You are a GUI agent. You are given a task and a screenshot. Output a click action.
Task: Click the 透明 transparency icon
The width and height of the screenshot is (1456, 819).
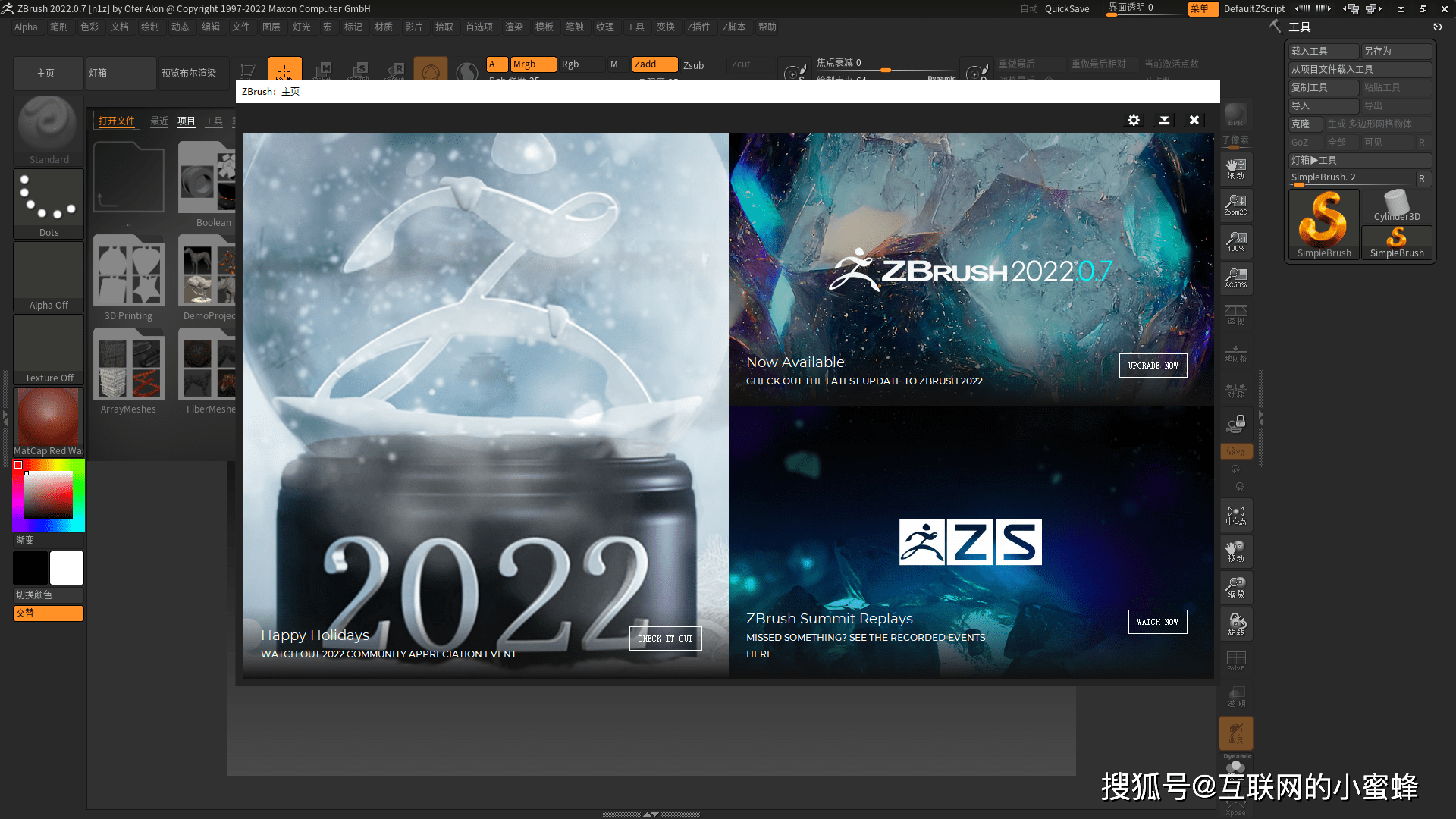click(x=1236, y=696)
